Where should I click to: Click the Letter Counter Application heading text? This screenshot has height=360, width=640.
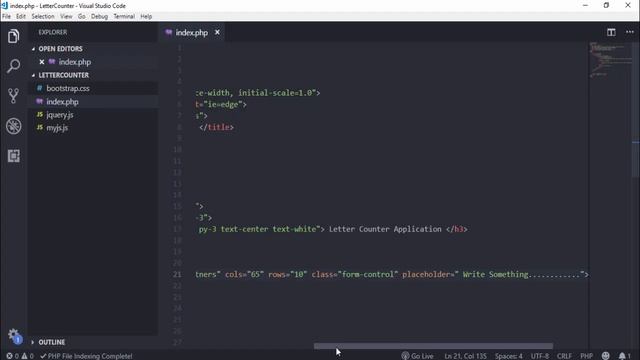point(385,229)
